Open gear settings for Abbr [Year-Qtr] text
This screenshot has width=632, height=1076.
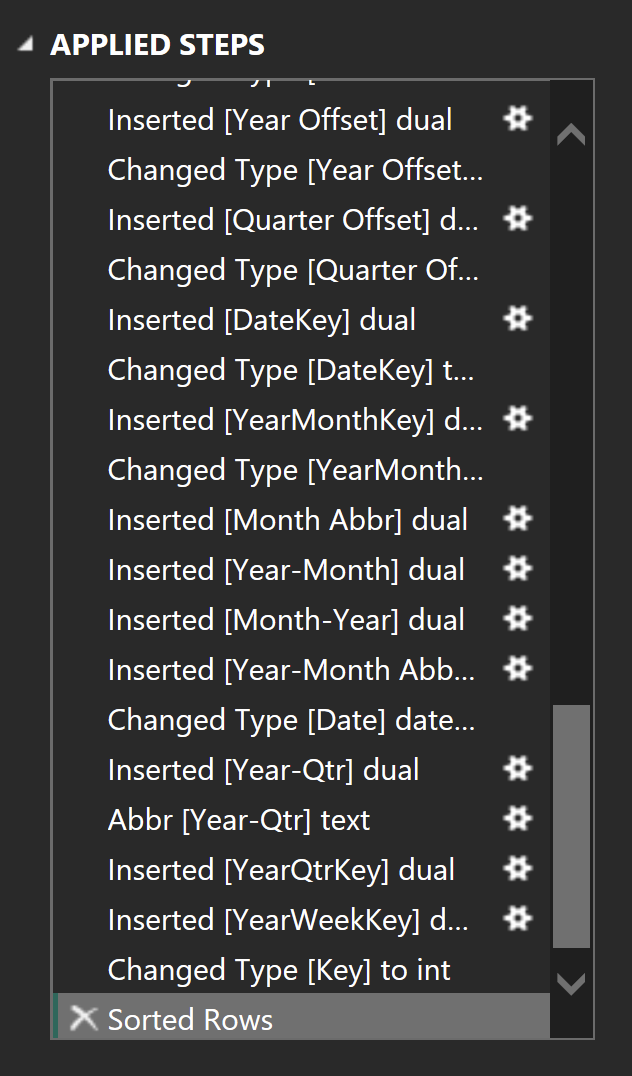pos(517,819)
